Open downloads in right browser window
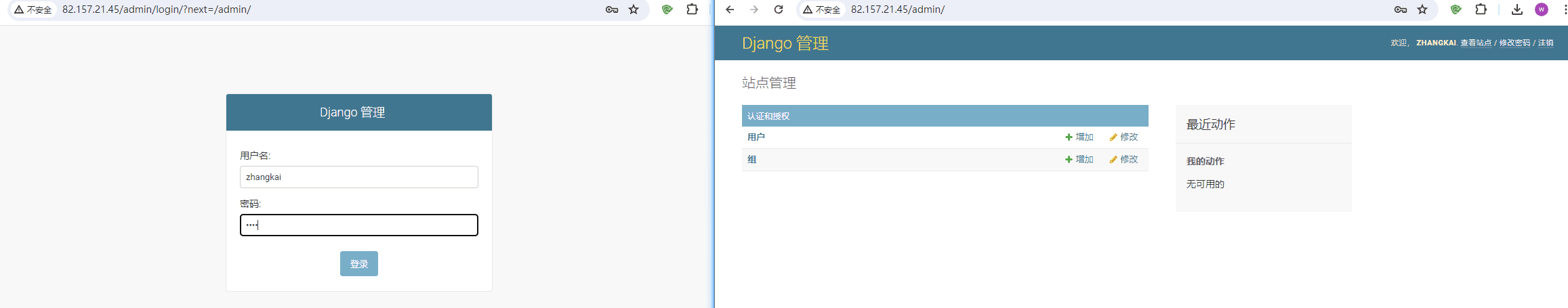Image resolution: width=1568 pixels, height=308 pixels. click(x=1517, y=9)
